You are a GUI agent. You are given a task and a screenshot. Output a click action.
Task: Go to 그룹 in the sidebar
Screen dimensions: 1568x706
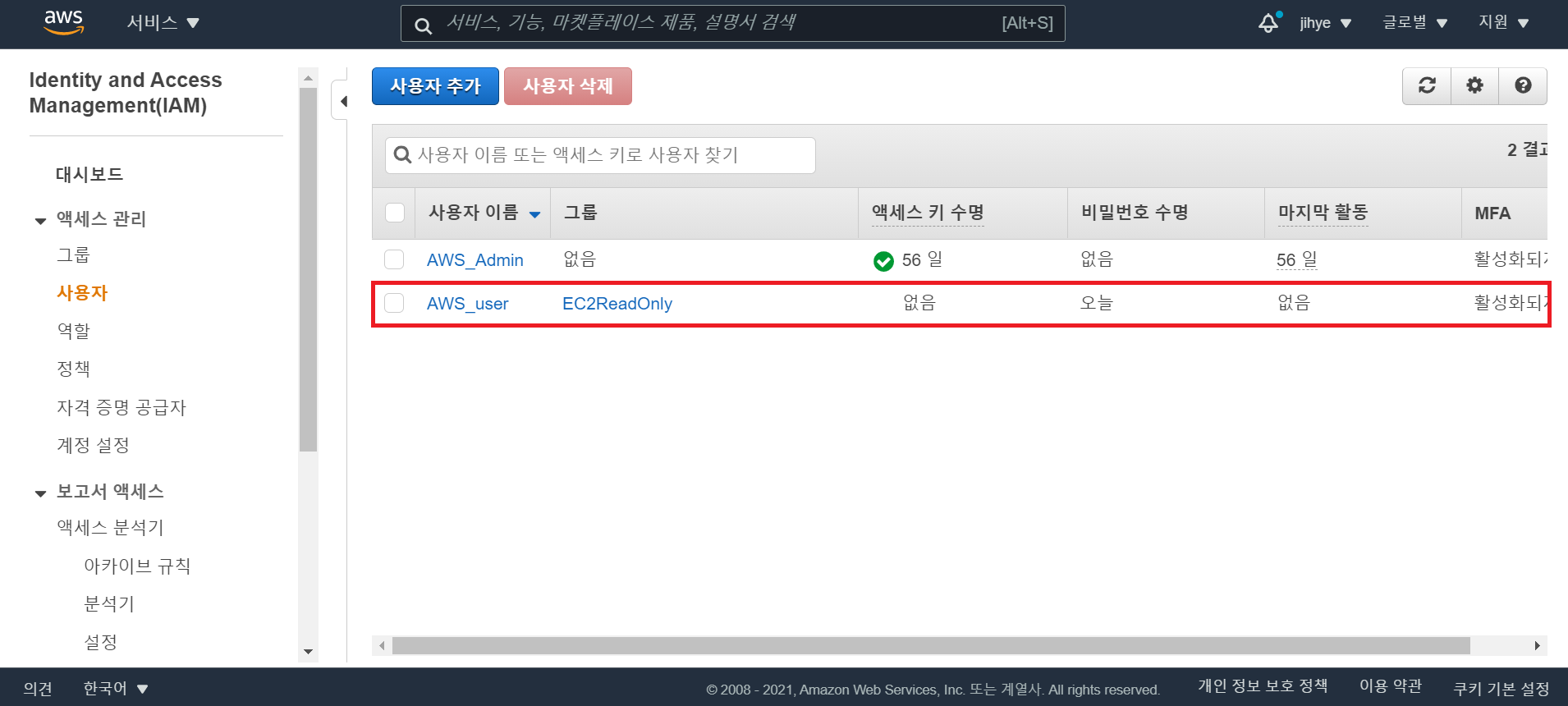[73, 254]
